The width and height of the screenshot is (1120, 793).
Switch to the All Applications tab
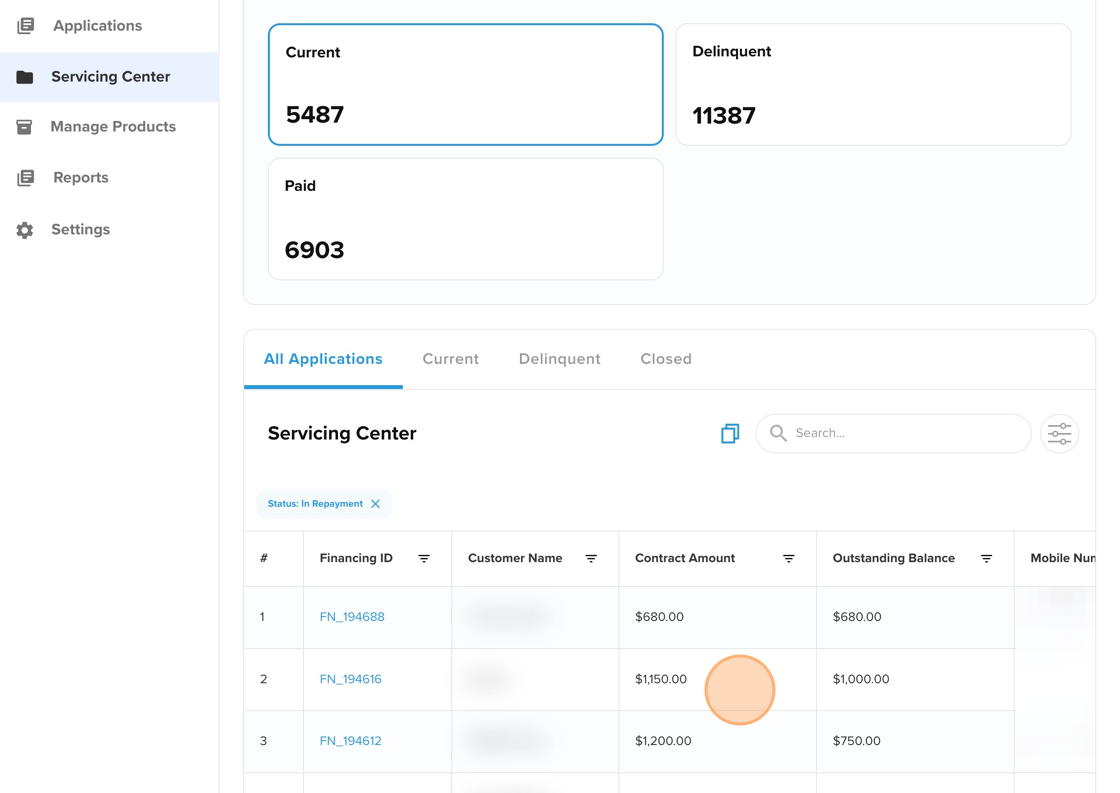click(x=323, y=359)
